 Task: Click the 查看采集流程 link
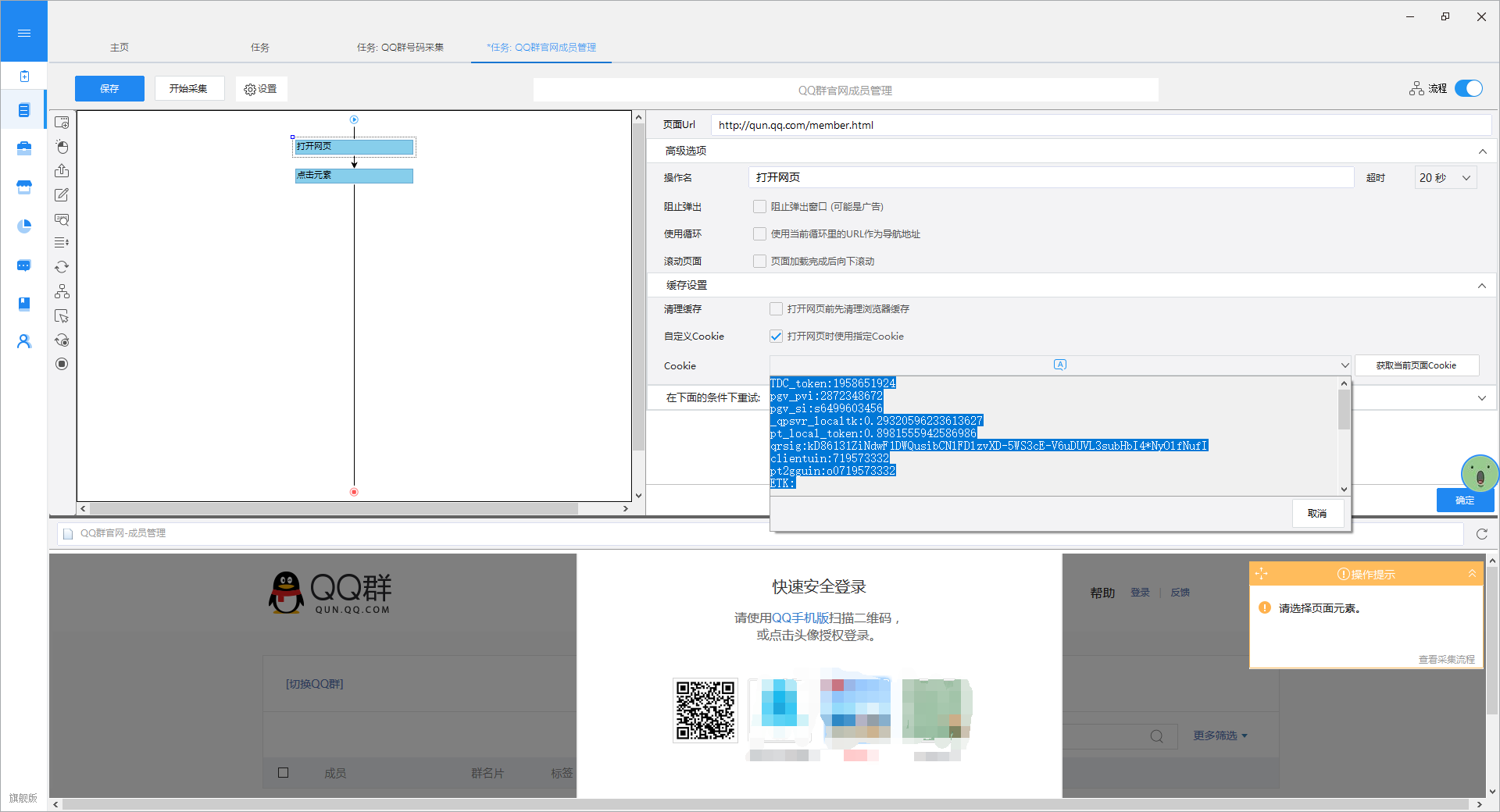(x=1446, y=660)
